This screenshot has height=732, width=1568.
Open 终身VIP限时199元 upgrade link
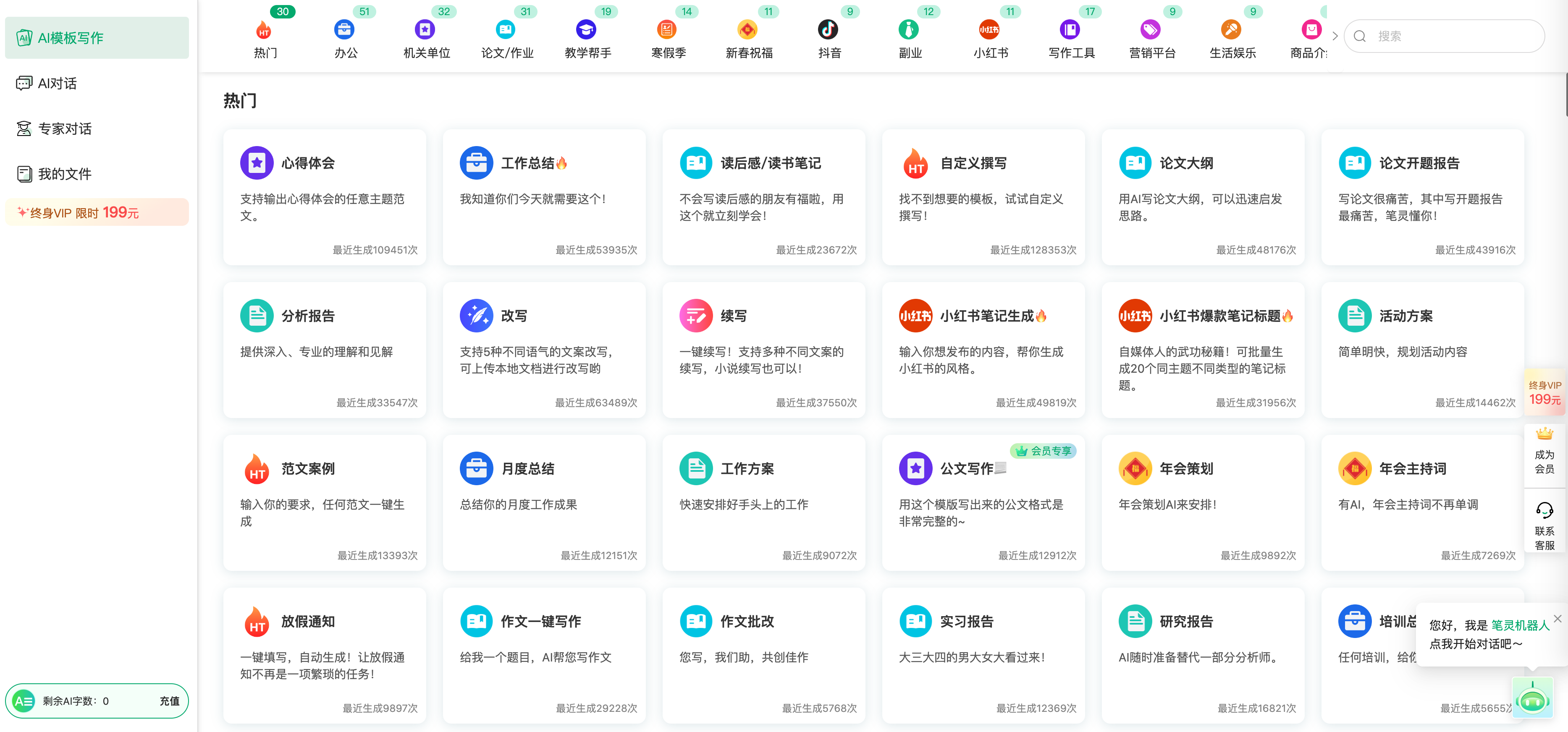tap(96, 213)
